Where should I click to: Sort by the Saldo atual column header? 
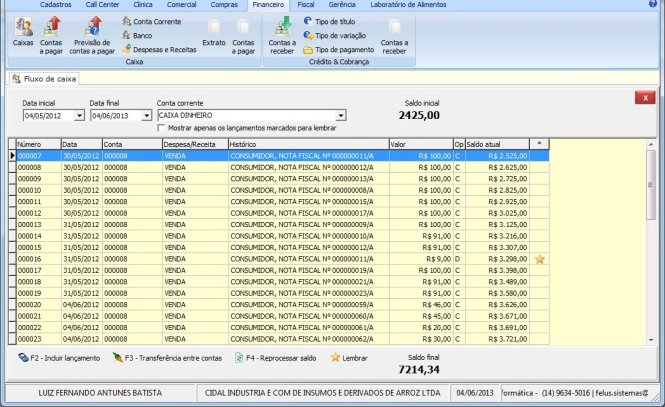tap(497, 144)
